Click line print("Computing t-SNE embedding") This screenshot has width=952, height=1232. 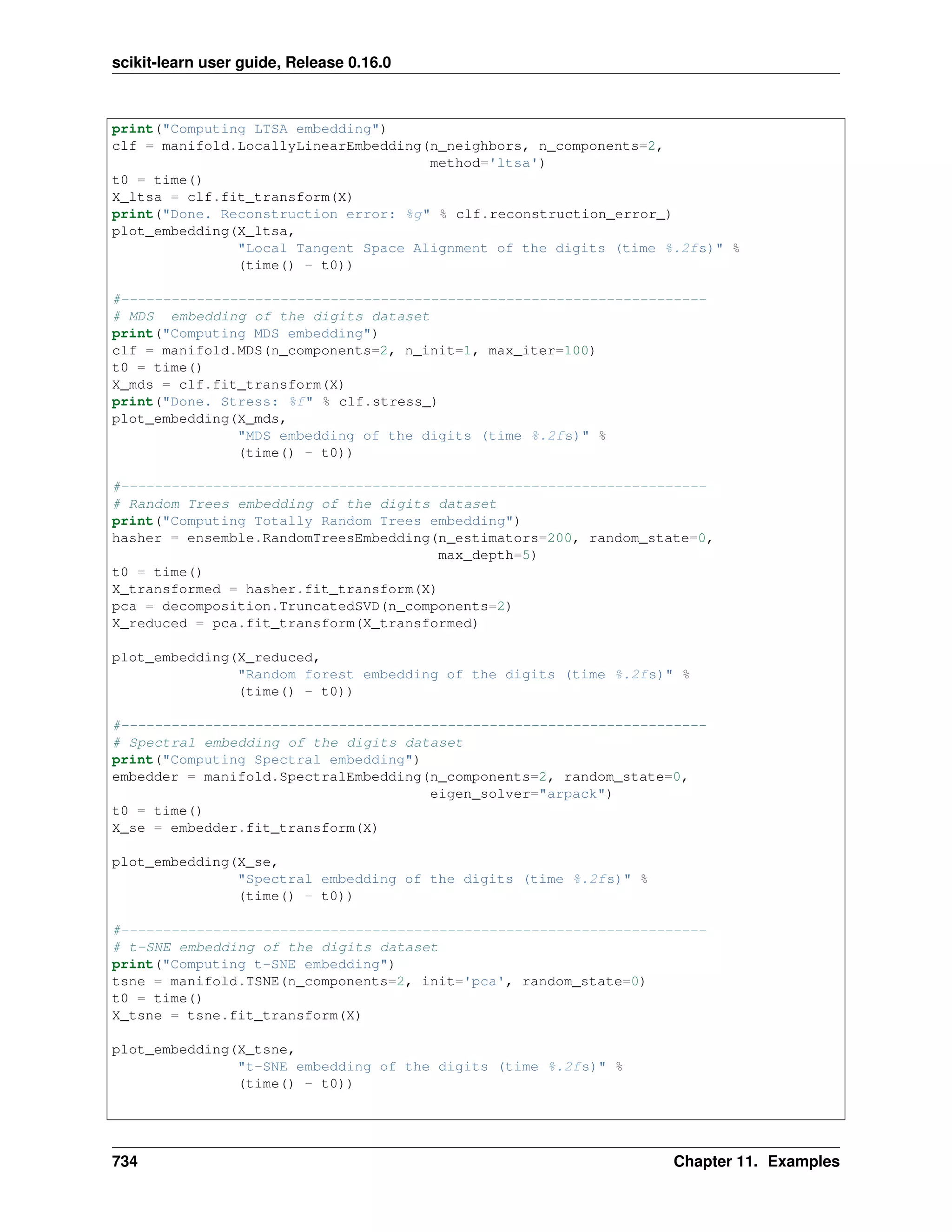(253, 965)
